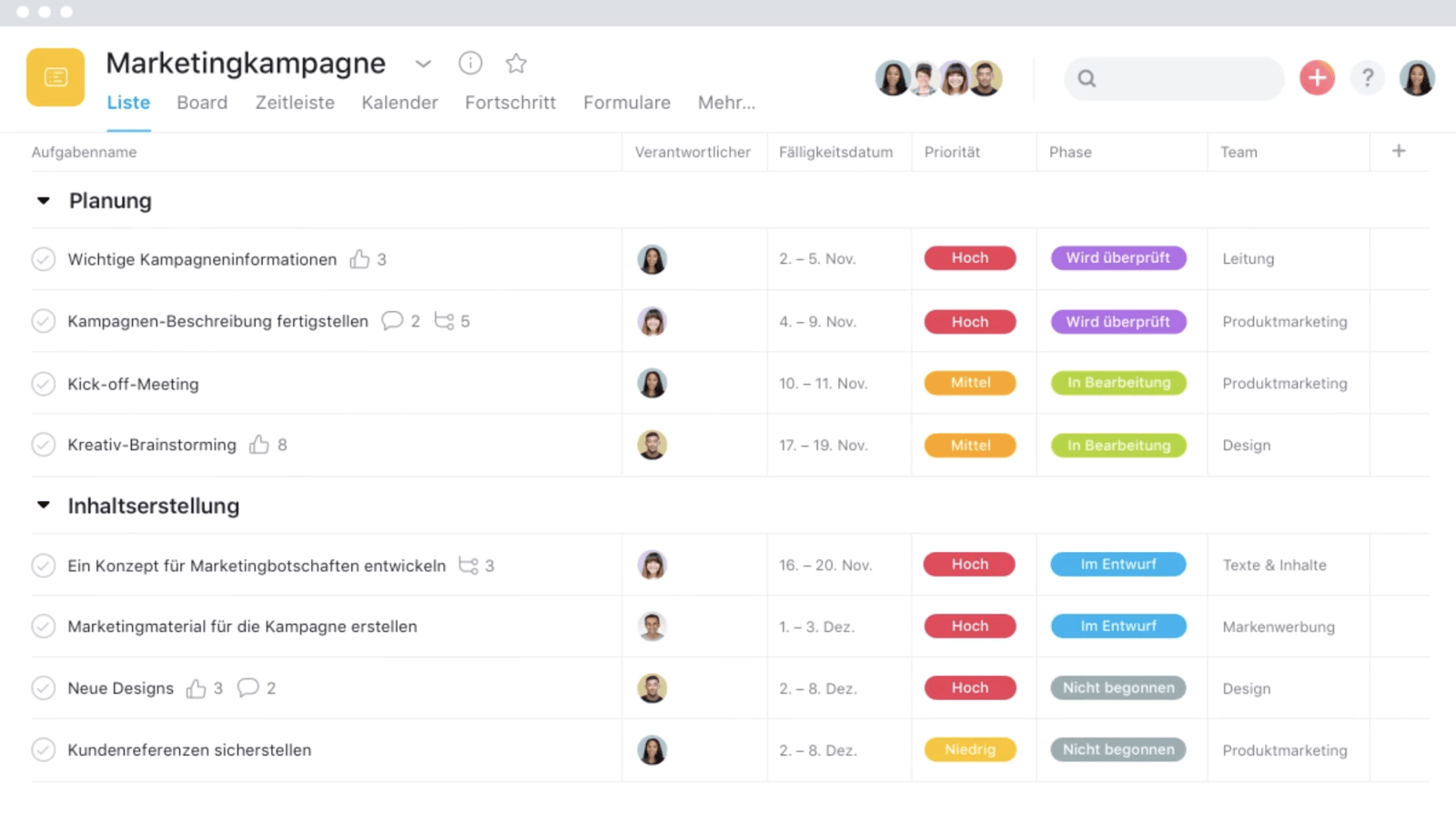This screenshot has height=824, width=1456.
Task: Change priority Hoch for Wichtige Kampagneninformationen
Action: (970, 258)
